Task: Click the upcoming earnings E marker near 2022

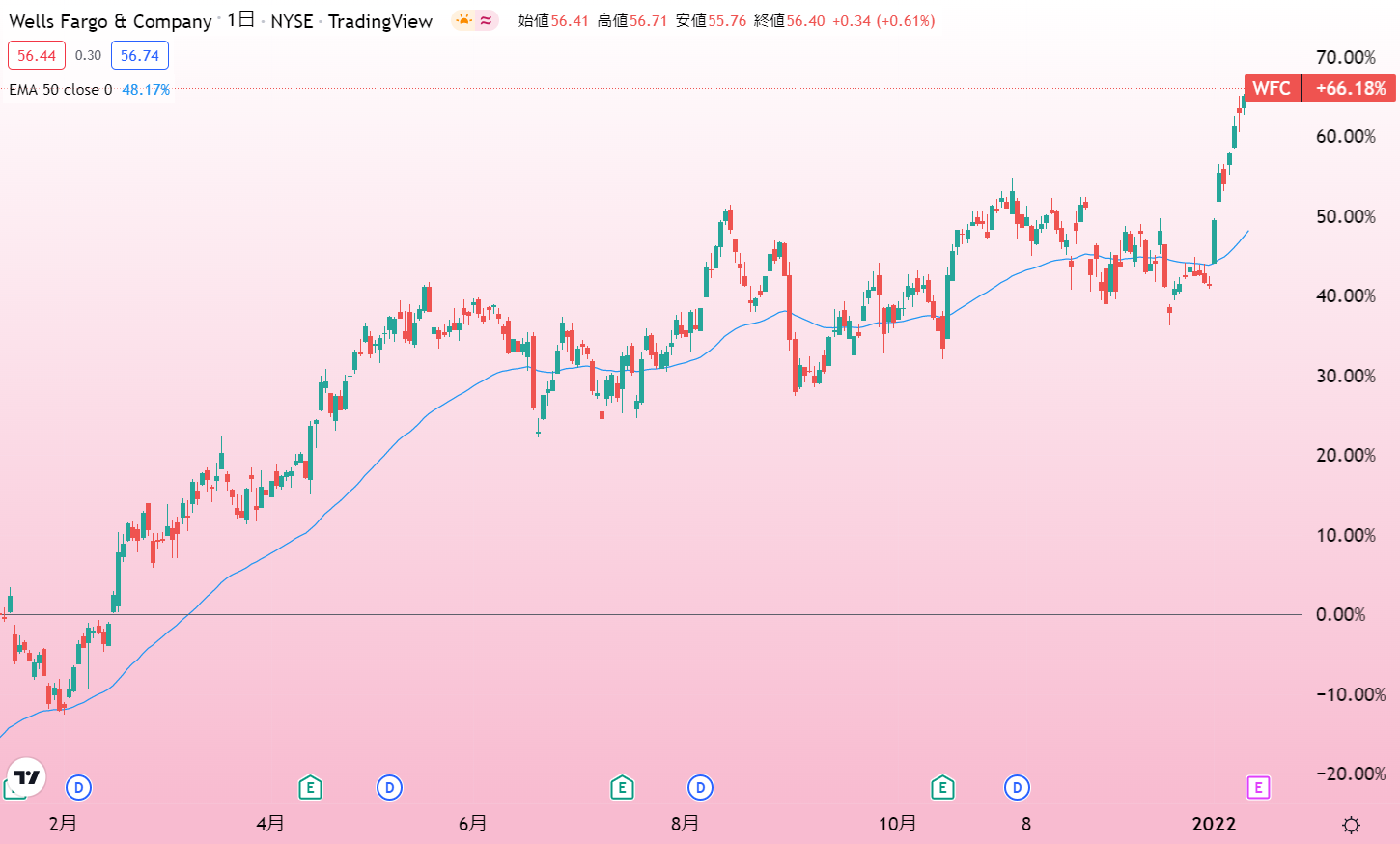Action: pos(1257,788)
